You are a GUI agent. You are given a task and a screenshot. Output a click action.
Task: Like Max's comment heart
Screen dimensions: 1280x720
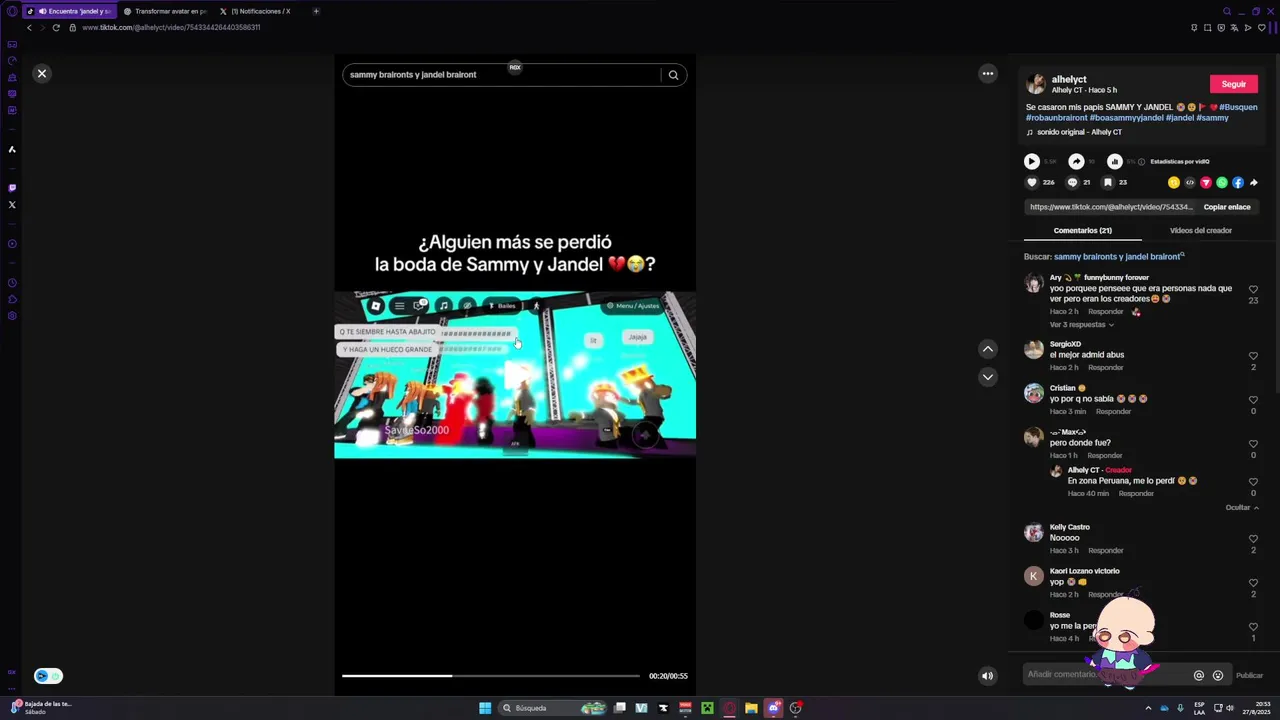click(1253, 444)
